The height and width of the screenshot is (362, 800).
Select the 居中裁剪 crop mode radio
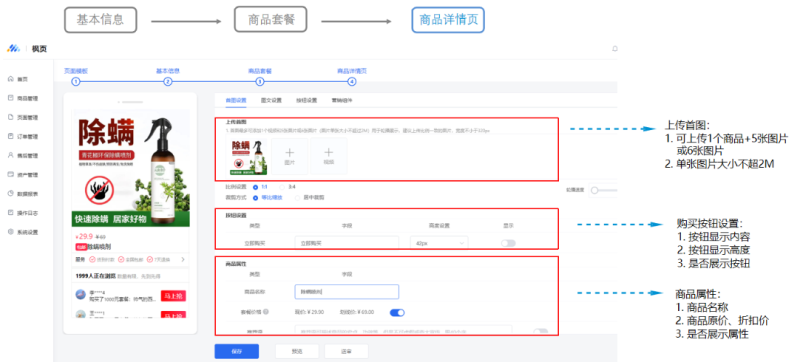(298, 197)
